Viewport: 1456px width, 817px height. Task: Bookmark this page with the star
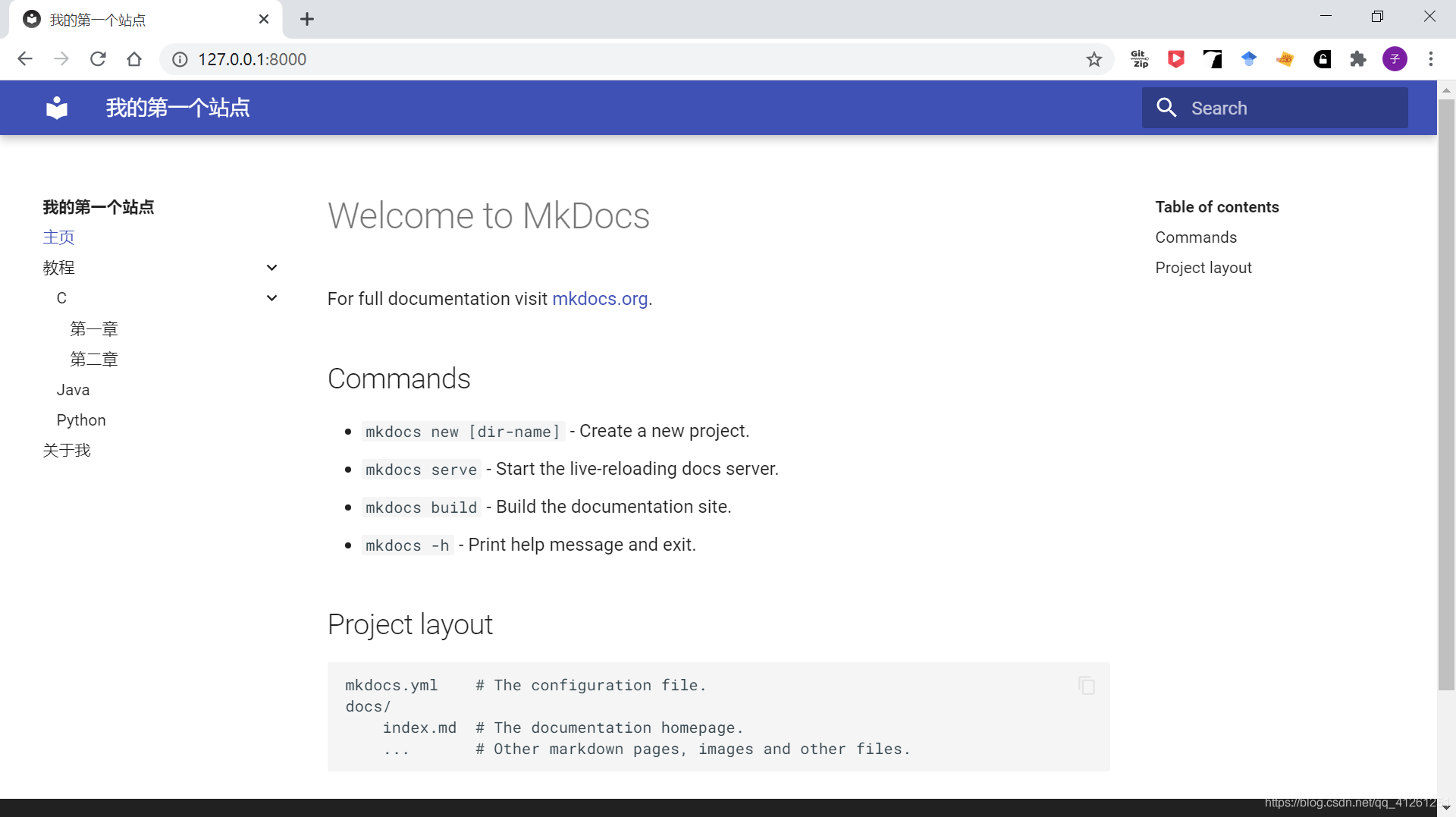tap(1094, 59)
